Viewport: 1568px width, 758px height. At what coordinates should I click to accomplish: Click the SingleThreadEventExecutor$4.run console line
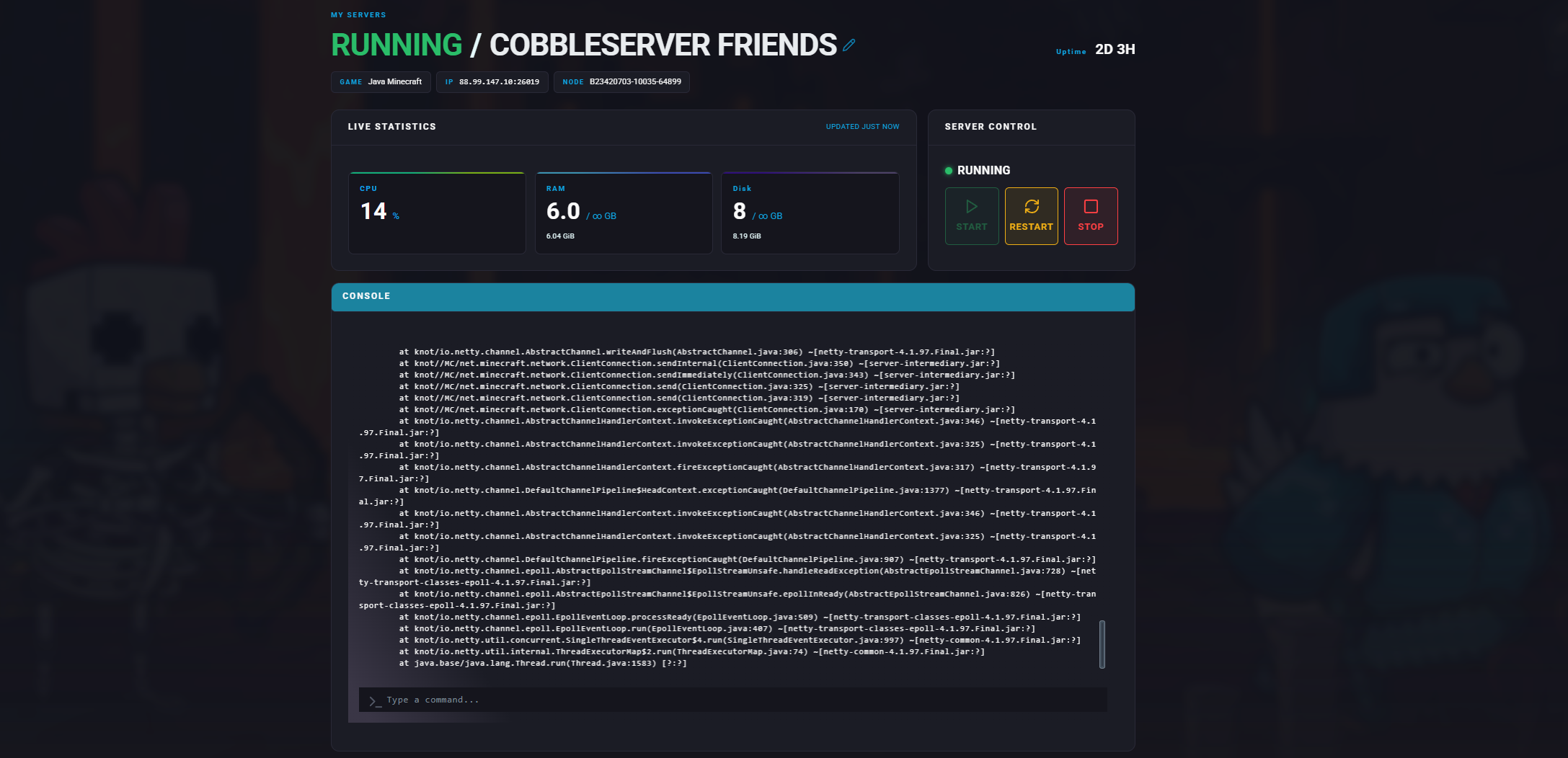[740, 641]
